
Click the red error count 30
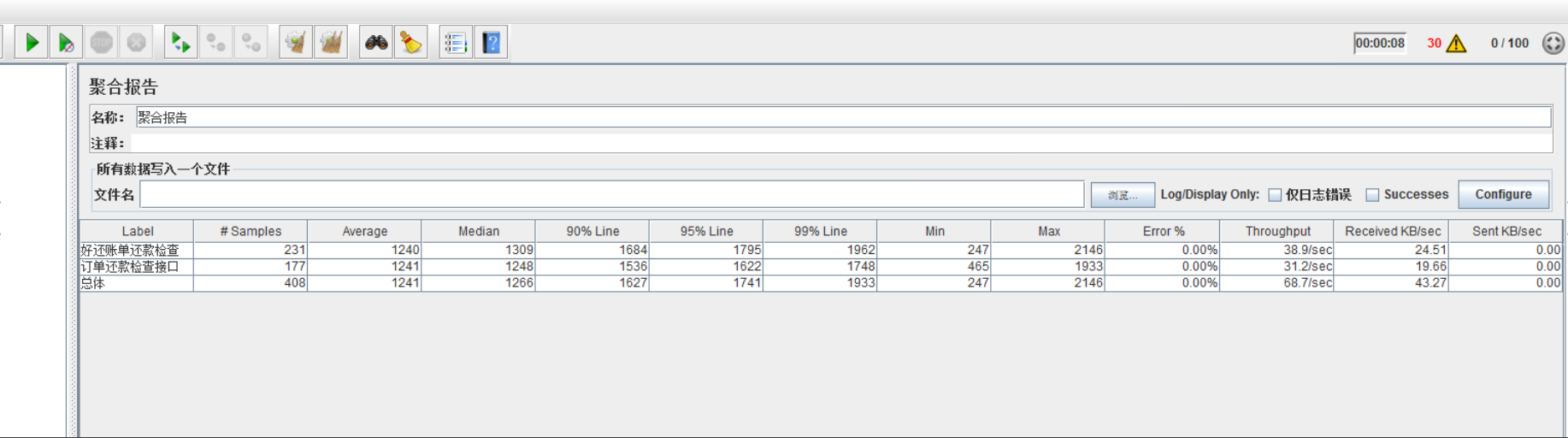point(1434,43)
